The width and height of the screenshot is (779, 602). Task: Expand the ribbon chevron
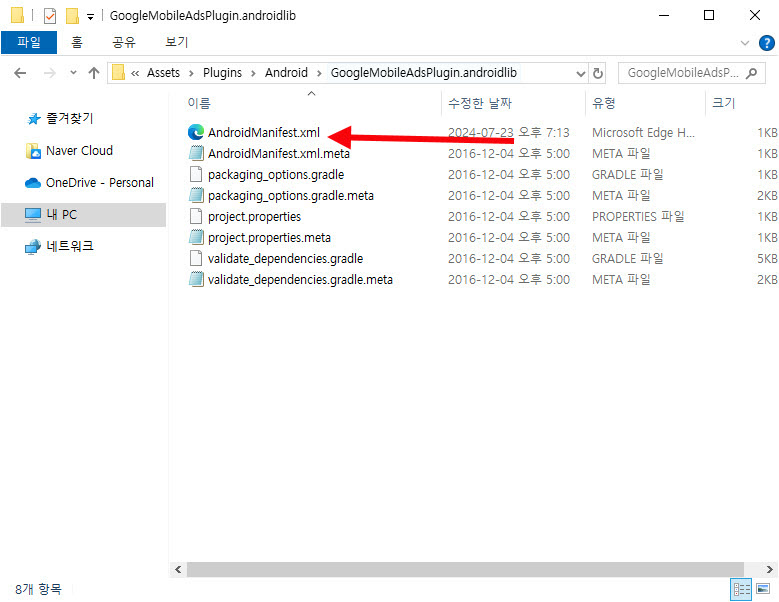pos(745,43)
